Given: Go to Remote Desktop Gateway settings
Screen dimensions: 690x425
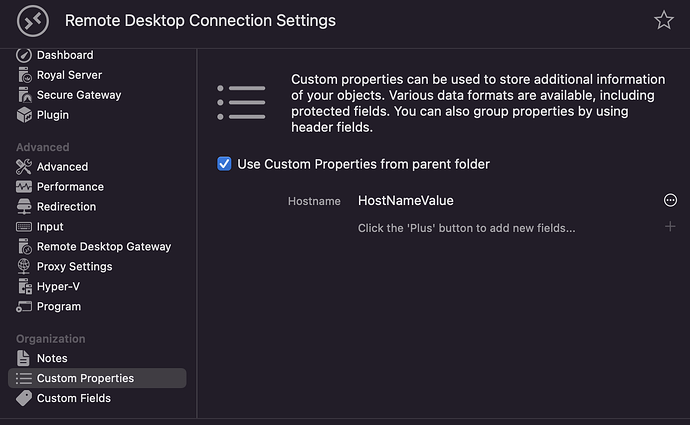Looking at the screenshot, I should coord(103,247).
